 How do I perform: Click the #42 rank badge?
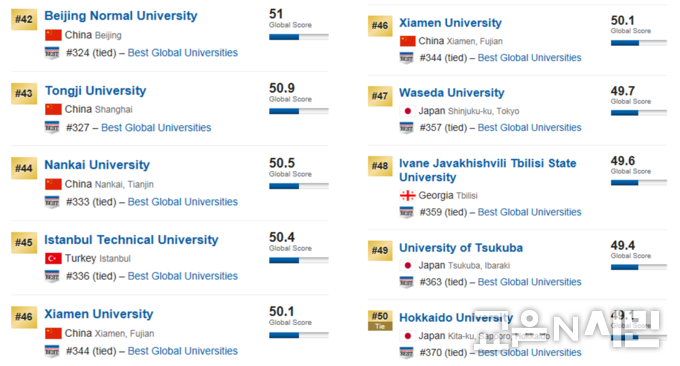click(24, 19)
